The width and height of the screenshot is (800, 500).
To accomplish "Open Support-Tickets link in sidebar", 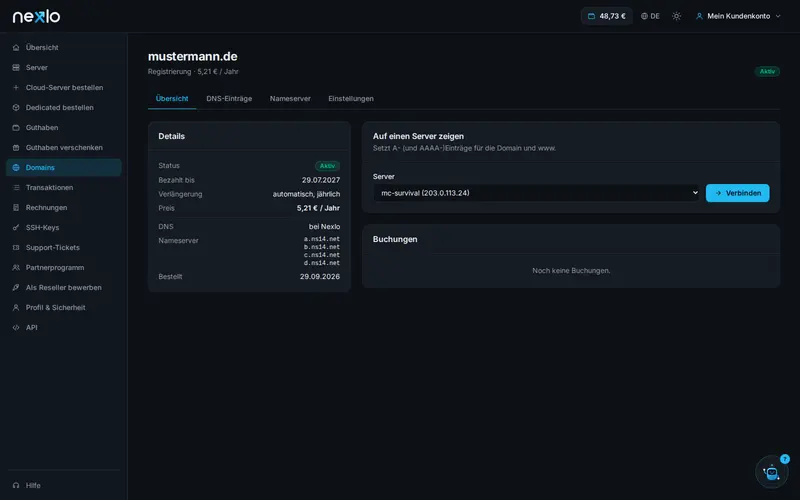I will point(64,247).
